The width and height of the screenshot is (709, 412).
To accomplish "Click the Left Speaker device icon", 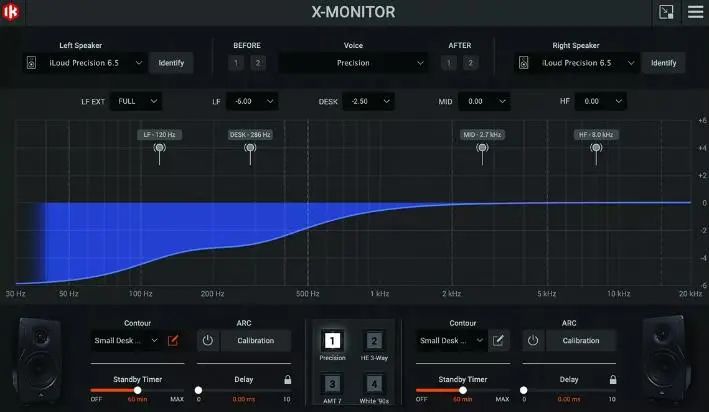I will [31, 63].
